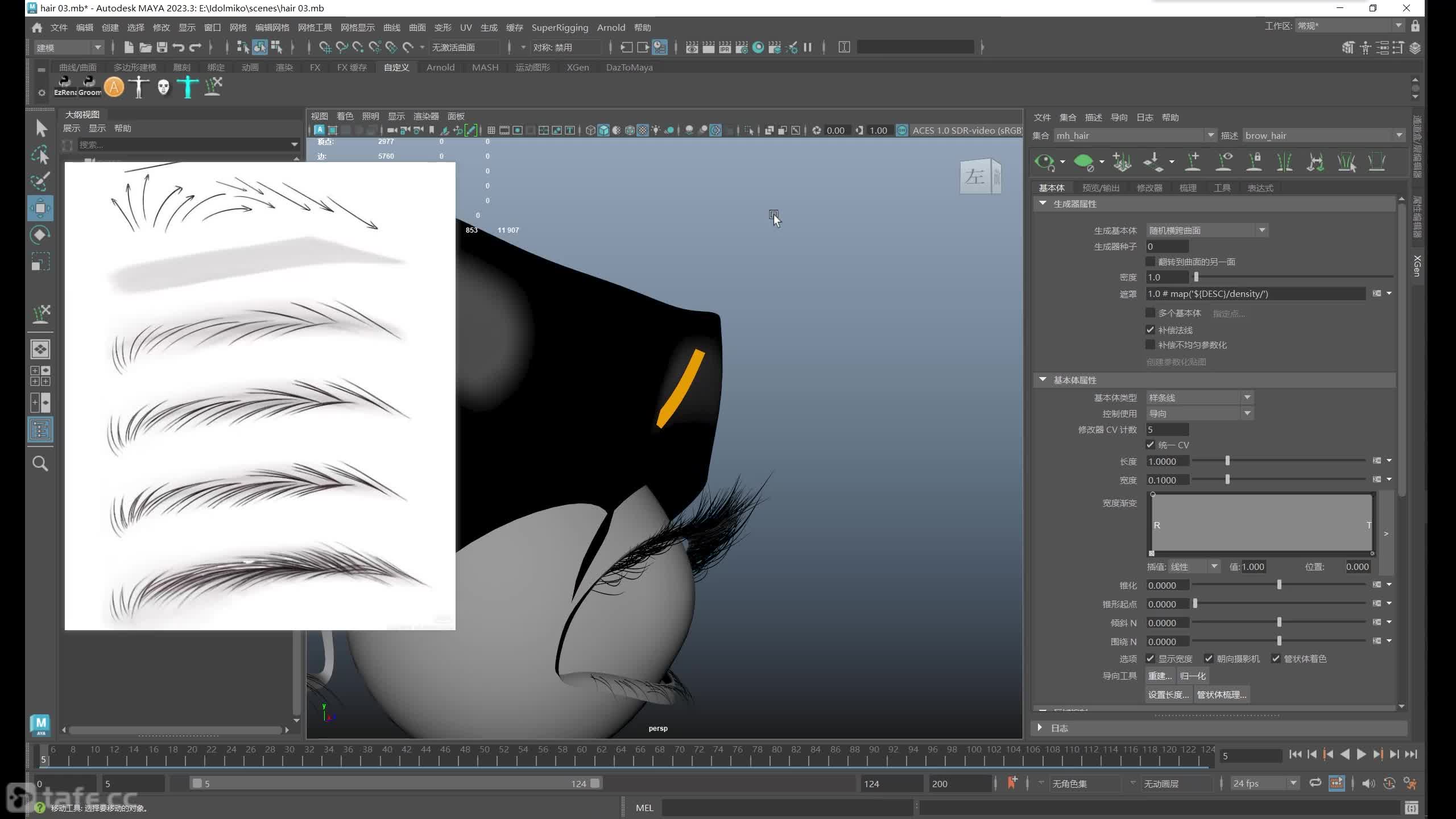The image size is (1456, 819).
Task: Activate the Rotate tool in toolbox
Action: tap(40, 235)
